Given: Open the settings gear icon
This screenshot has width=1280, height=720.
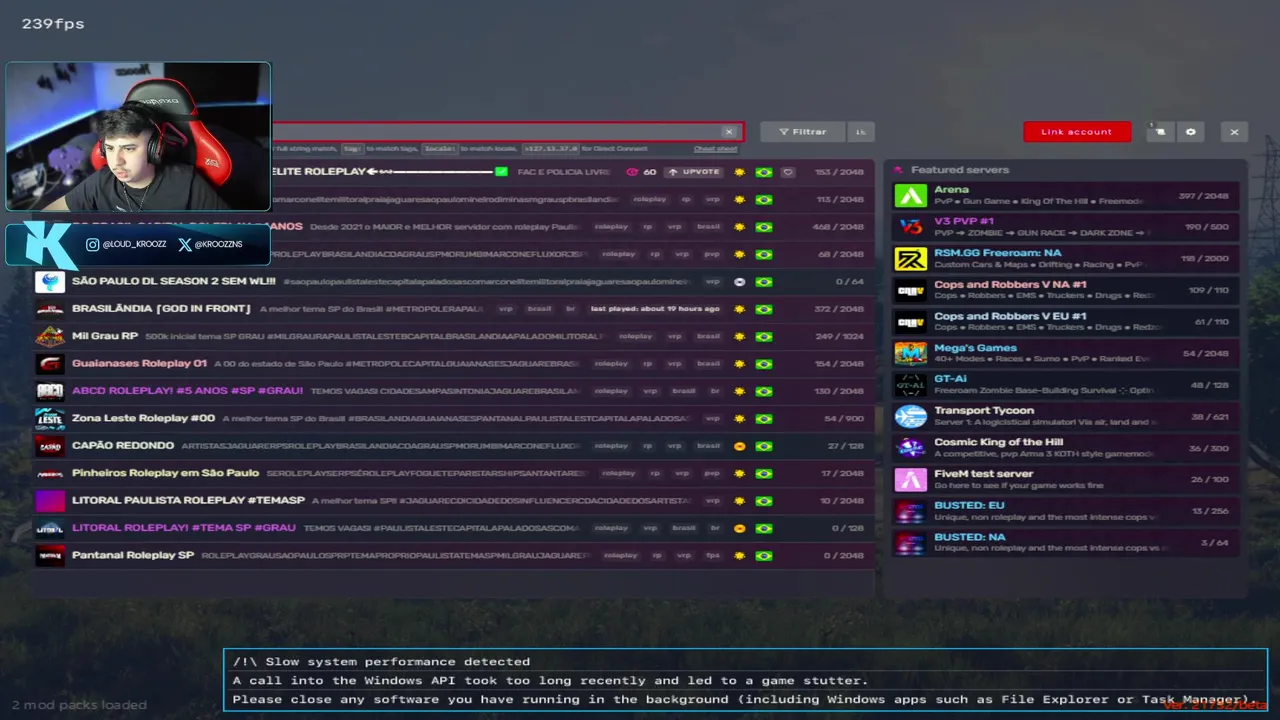Looking at the screenshot, I should point(1191,132).
